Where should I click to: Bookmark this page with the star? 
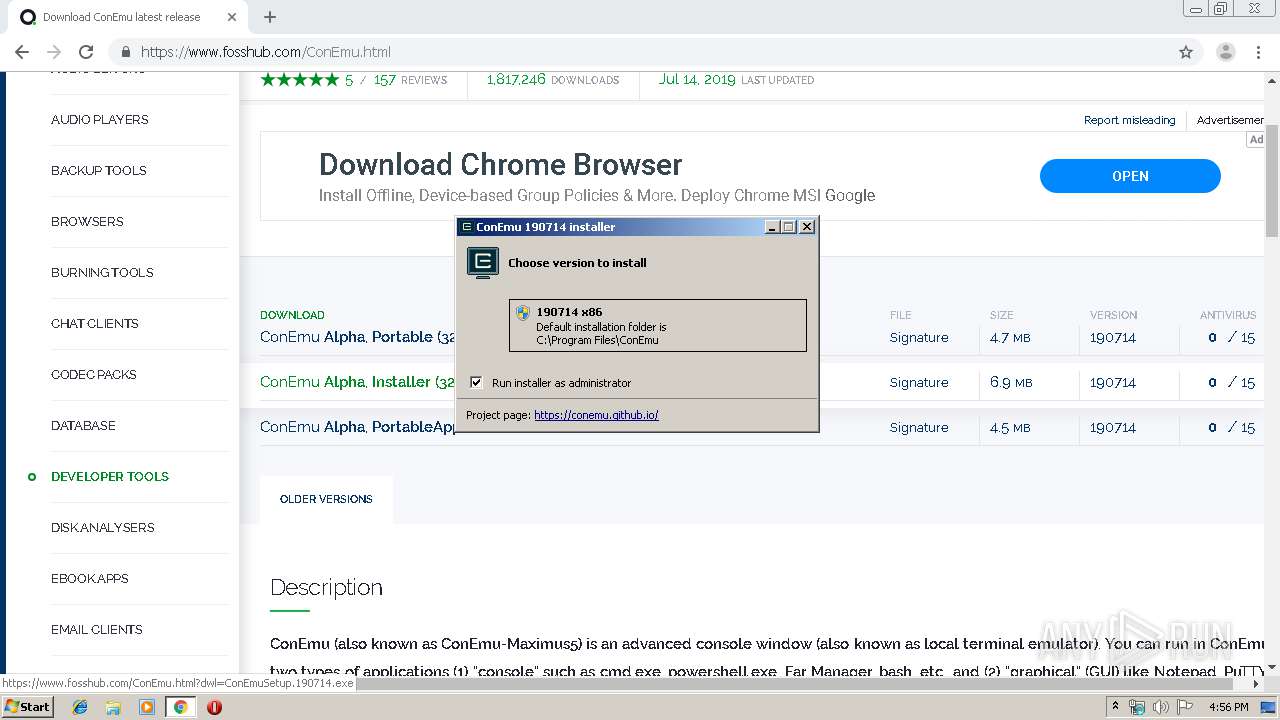pyautogui.click(x=1186, y=52)
